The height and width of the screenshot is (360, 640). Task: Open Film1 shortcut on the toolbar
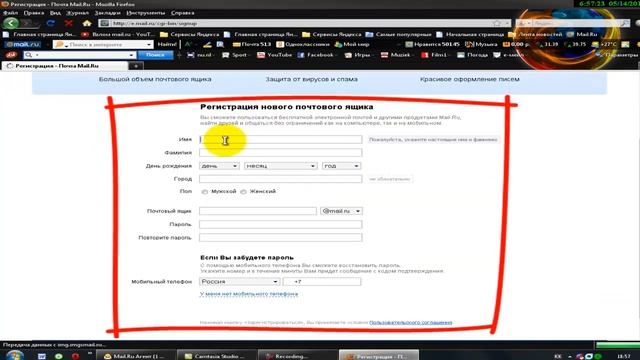(435, 55)
